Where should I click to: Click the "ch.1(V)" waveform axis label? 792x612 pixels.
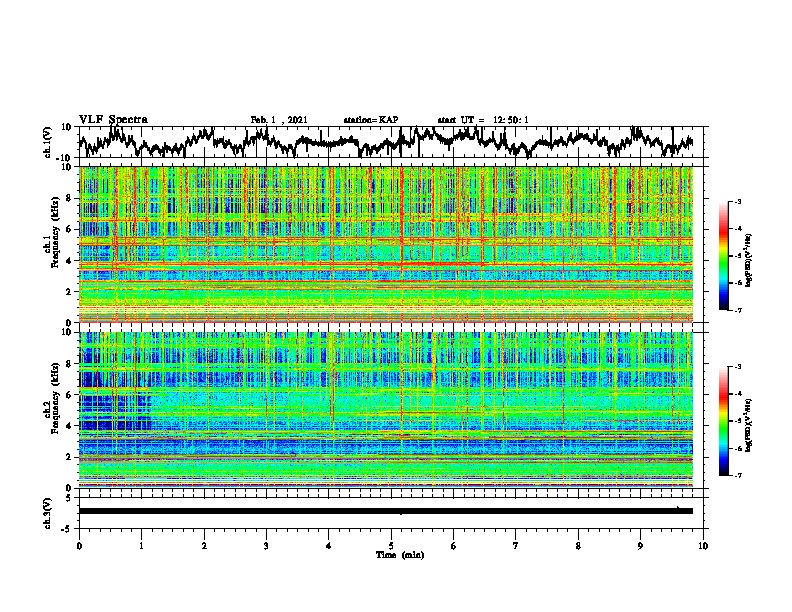pyautogui.click(x=48, y=142)
